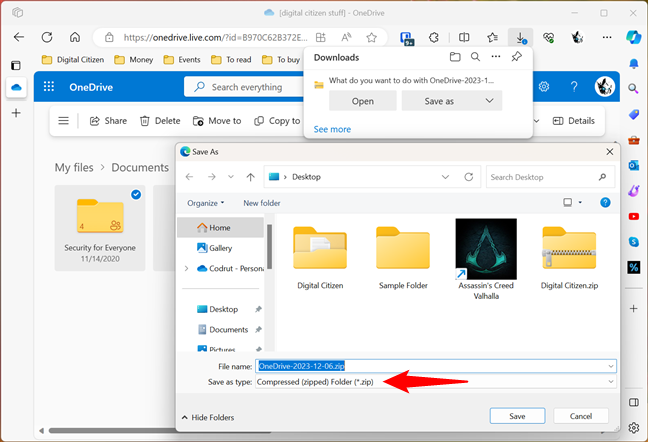Open OneDrive app launcher grid

coord(49,86)
